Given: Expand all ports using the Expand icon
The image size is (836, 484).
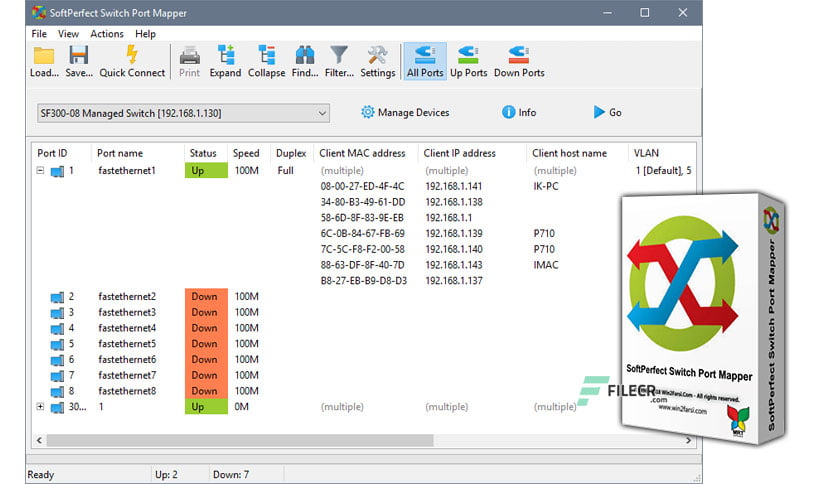Looking at the screenshot, I should point(226,55).
